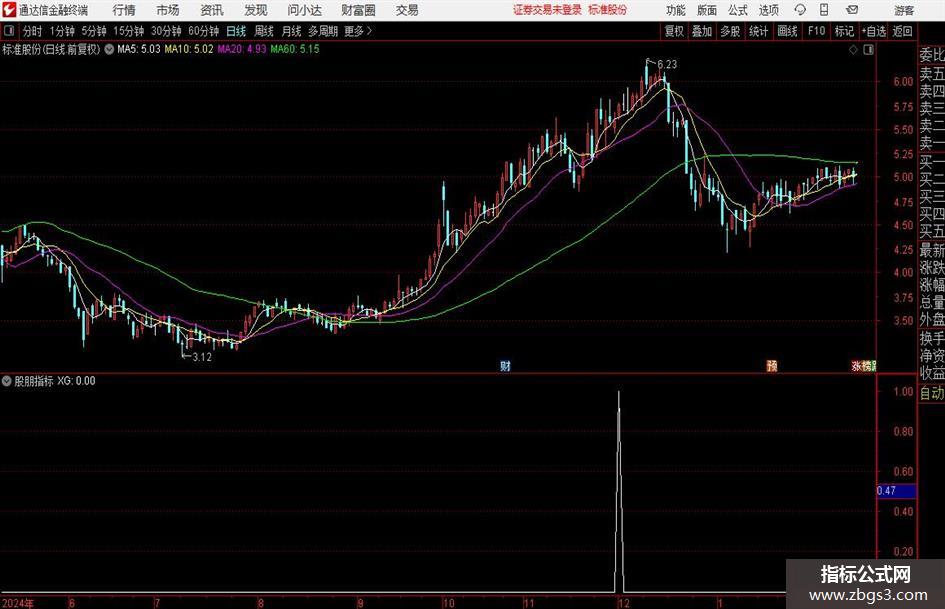The width and height of the screenshot is (945, 609).
Task: Click the 标记 toolbar button
Action: pos(844,31)
